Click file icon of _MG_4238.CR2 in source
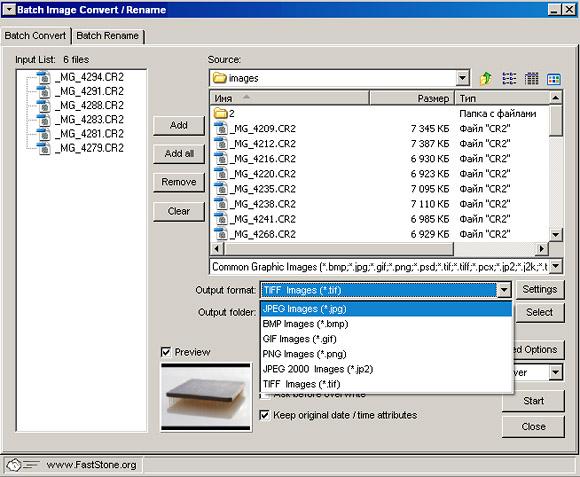Image resolution: width=580 pixels, height=477 pixels. click(x=221, y=204)
